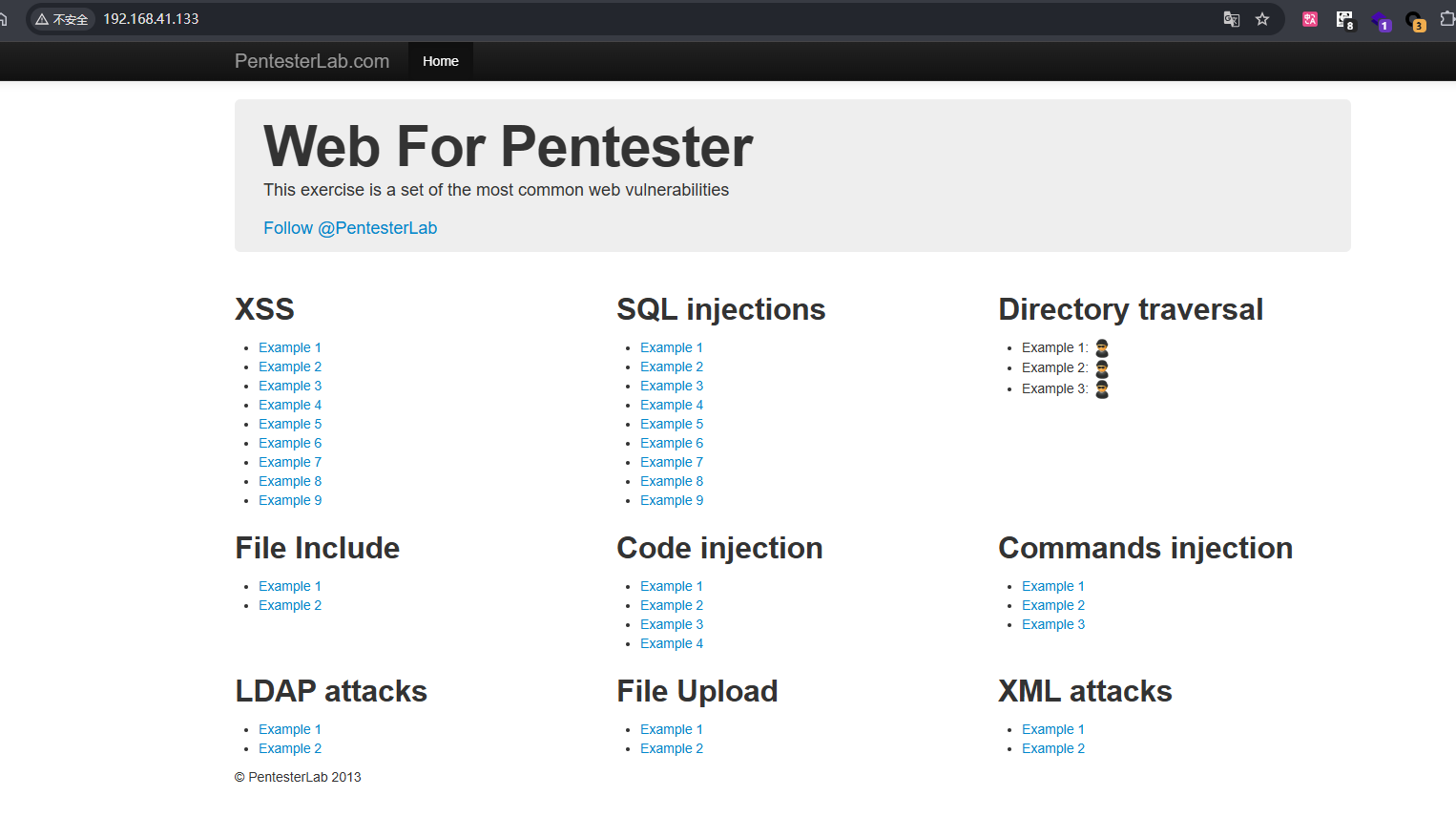This screenshot has width=1456, height=817.
Task: Click the hacker icon for Directory traversal Example 2
Action: point(1102,368)
